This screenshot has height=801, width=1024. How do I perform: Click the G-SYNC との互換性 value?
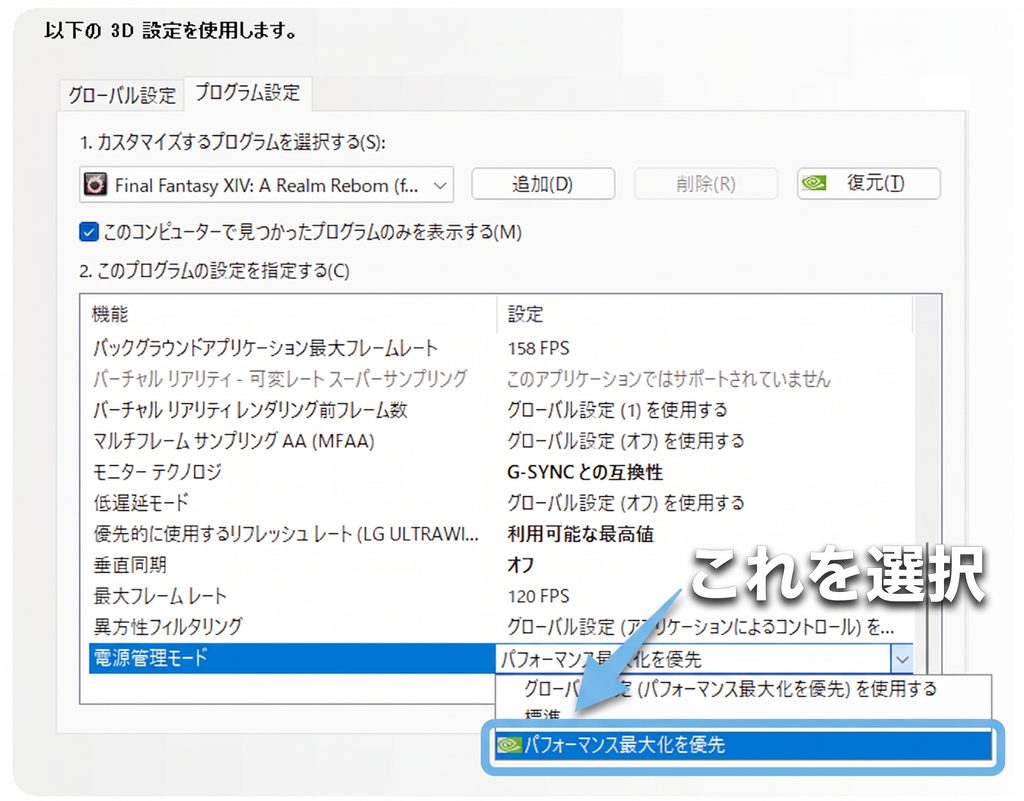coord(584,472)
